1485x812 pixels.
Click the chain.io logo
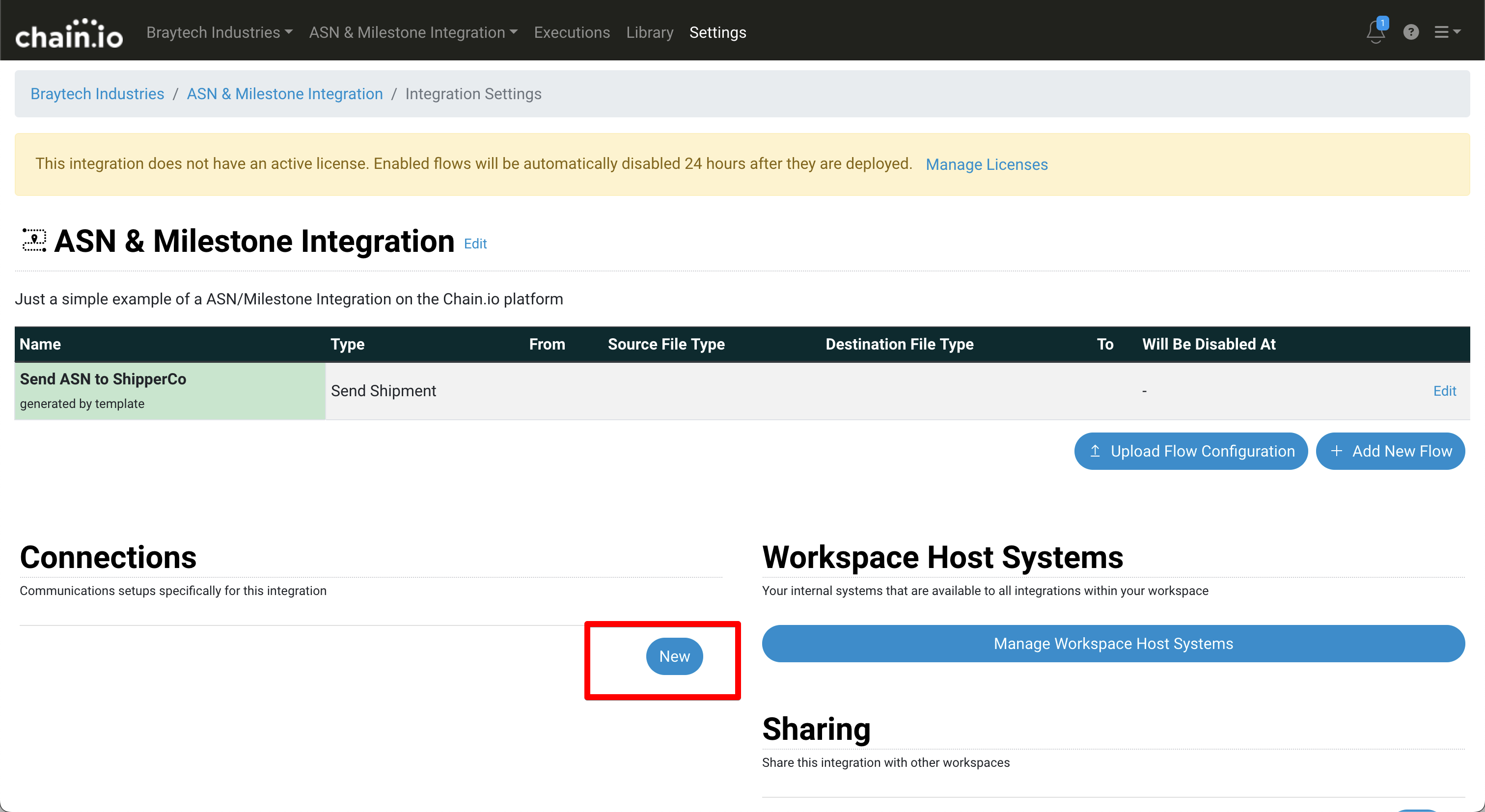(x=69, y=33)
